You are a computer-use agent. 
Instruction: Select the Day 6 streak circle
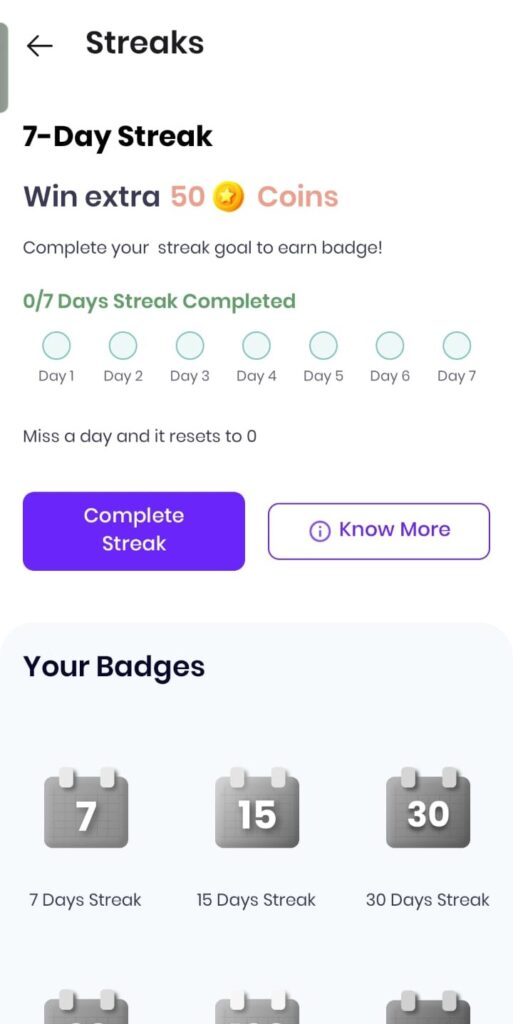pyautogui.click(x=390, y=345)
